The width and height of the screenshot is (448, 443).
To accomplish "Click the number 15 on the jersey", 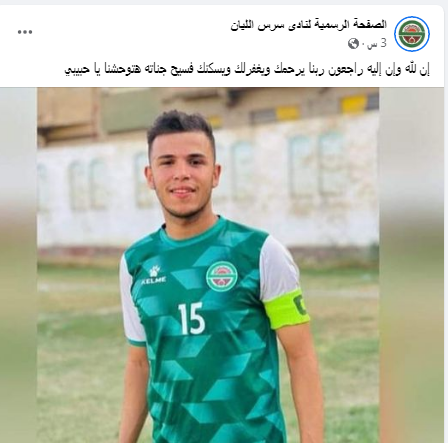I will click(191, 318).
